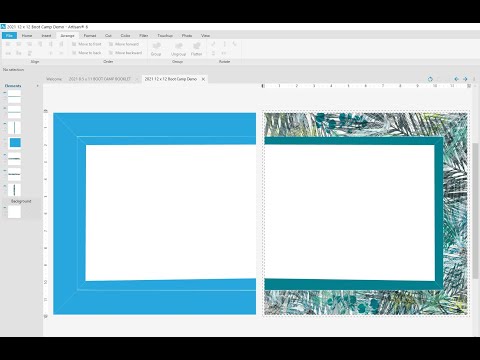Switch to the Color ribbon tab
The image size is (480, 360).
(125, 35)
